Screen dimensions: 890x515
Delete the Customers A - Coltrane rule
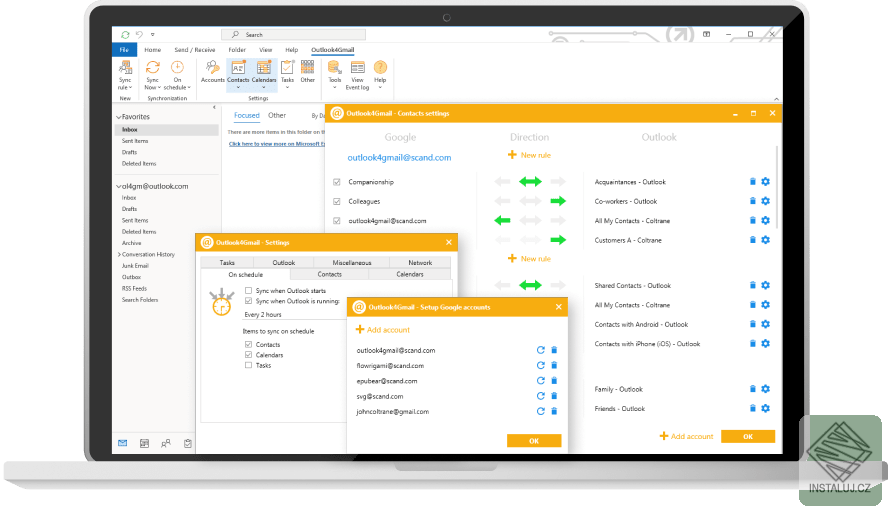pos(753,240)
